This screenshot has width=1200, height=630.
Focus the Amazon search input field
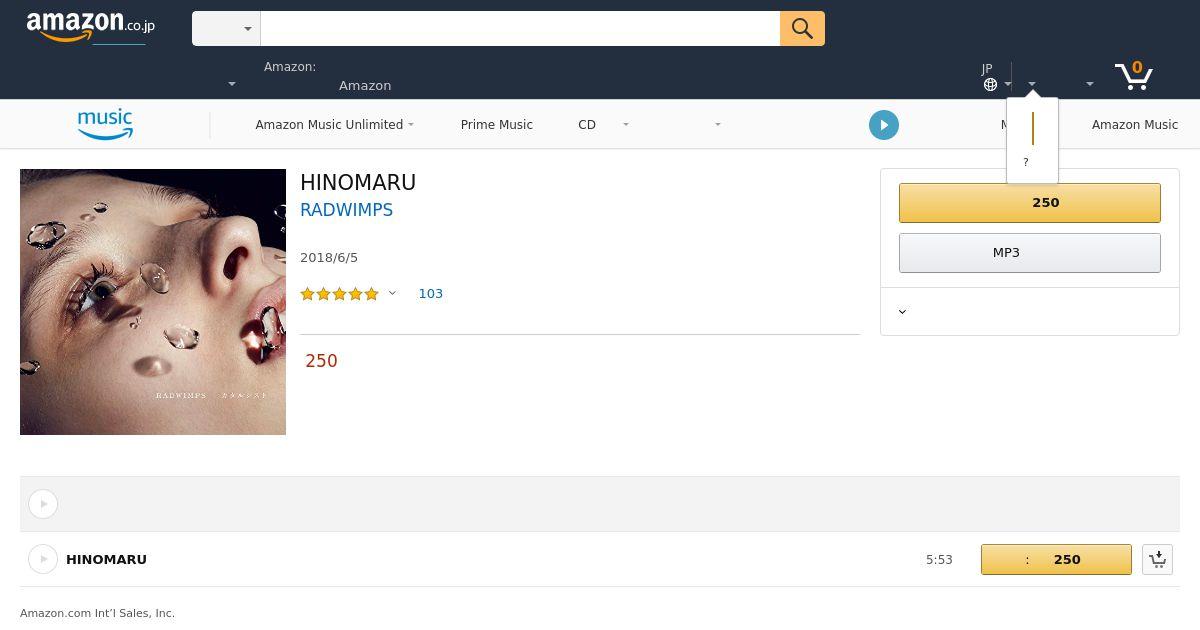520,28
